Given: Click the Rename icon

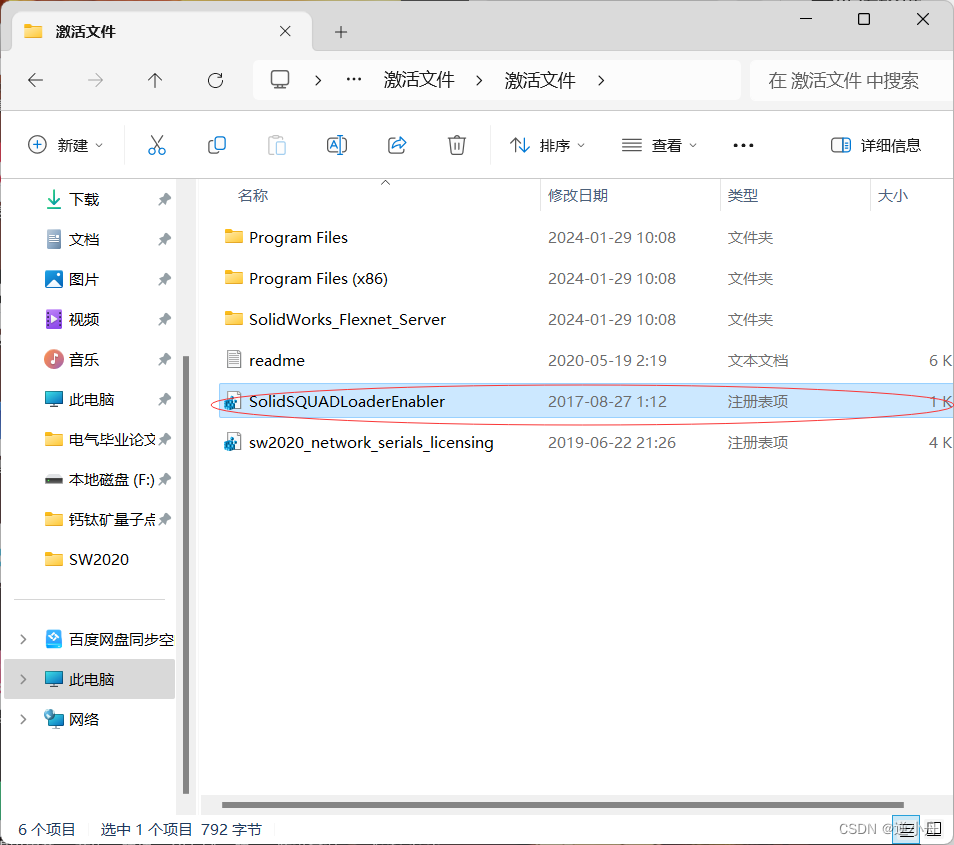Looking at the screenshot, I should [x=336, y=145].
